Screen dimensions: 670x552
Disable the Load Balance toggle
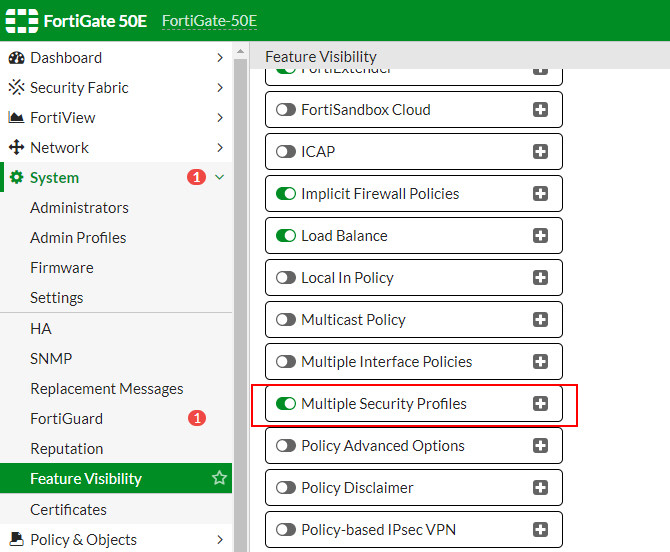(286, 235)
